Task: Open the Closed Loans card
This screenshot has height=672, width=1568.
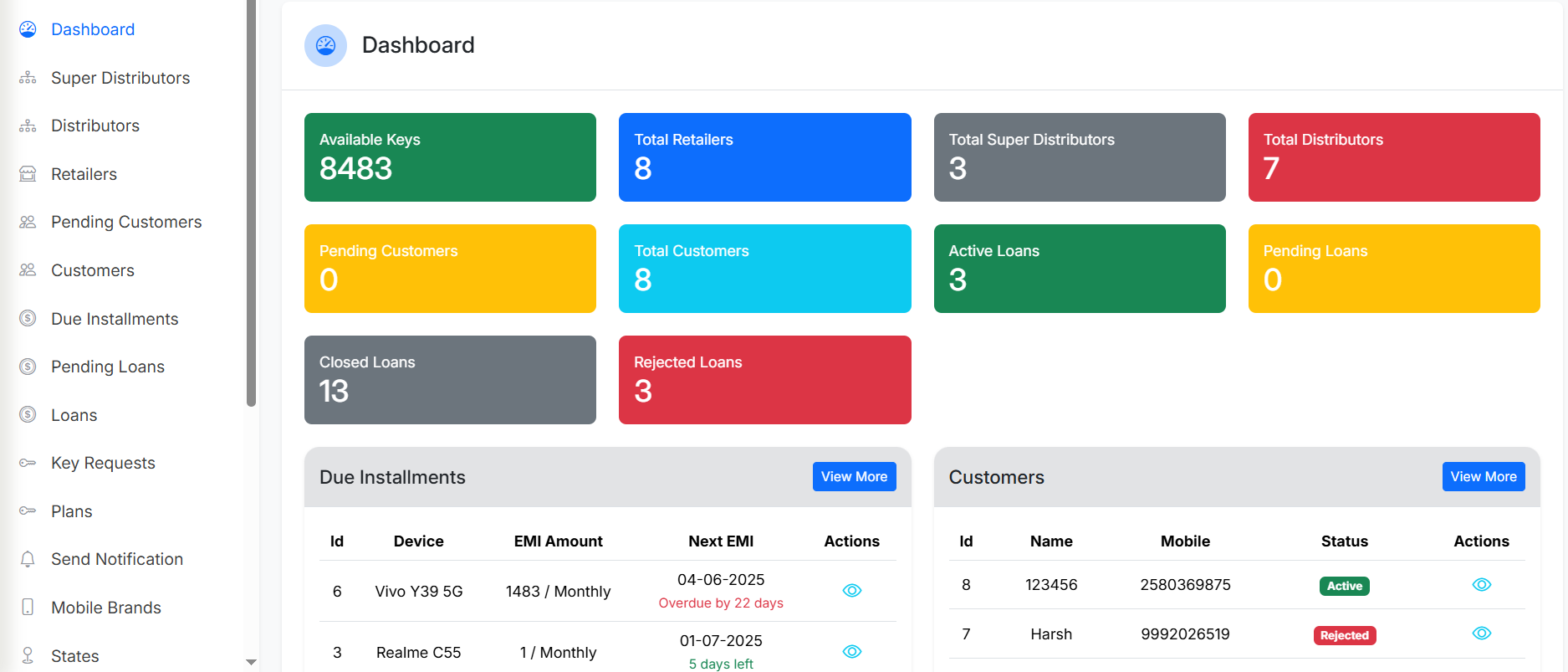Action: [x=450, y=380]
